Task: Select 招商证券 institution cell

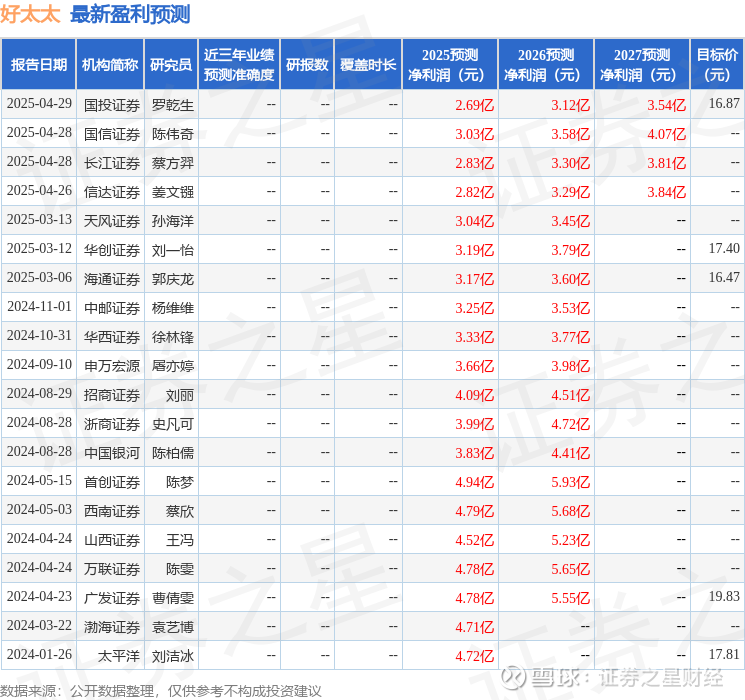Action: point(112,395)
